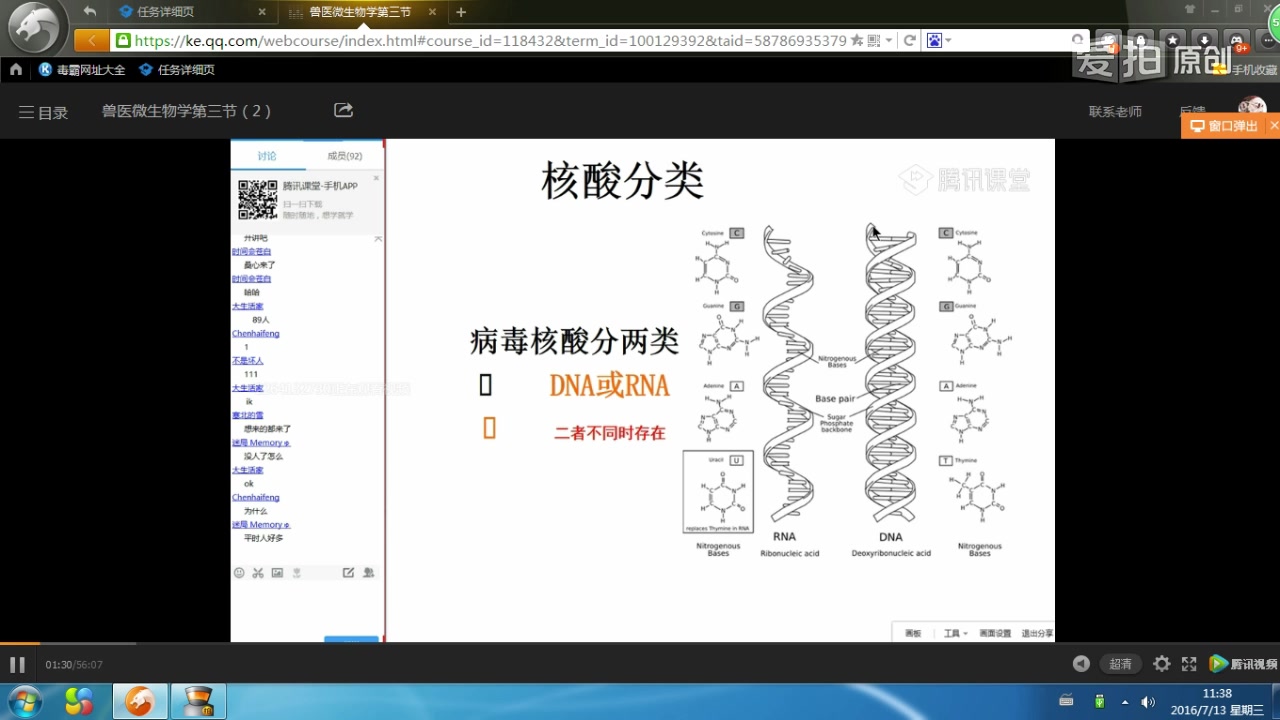The height and width of the screenshot is (720, 1280).
Task: Switch to the 讨论 discussion tab
Action: tap(267, 156)
